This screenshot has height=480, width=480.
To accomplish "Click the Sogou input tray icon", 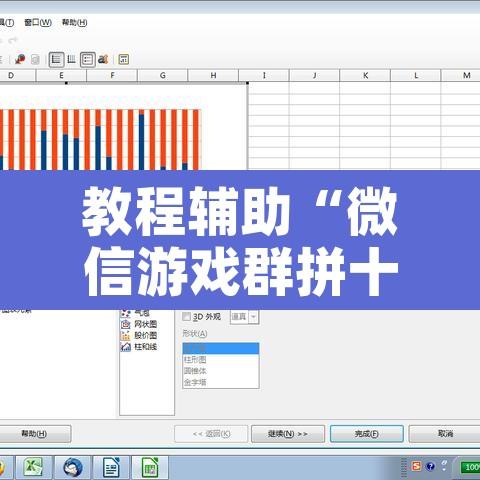I will click(x=416, y=466).
